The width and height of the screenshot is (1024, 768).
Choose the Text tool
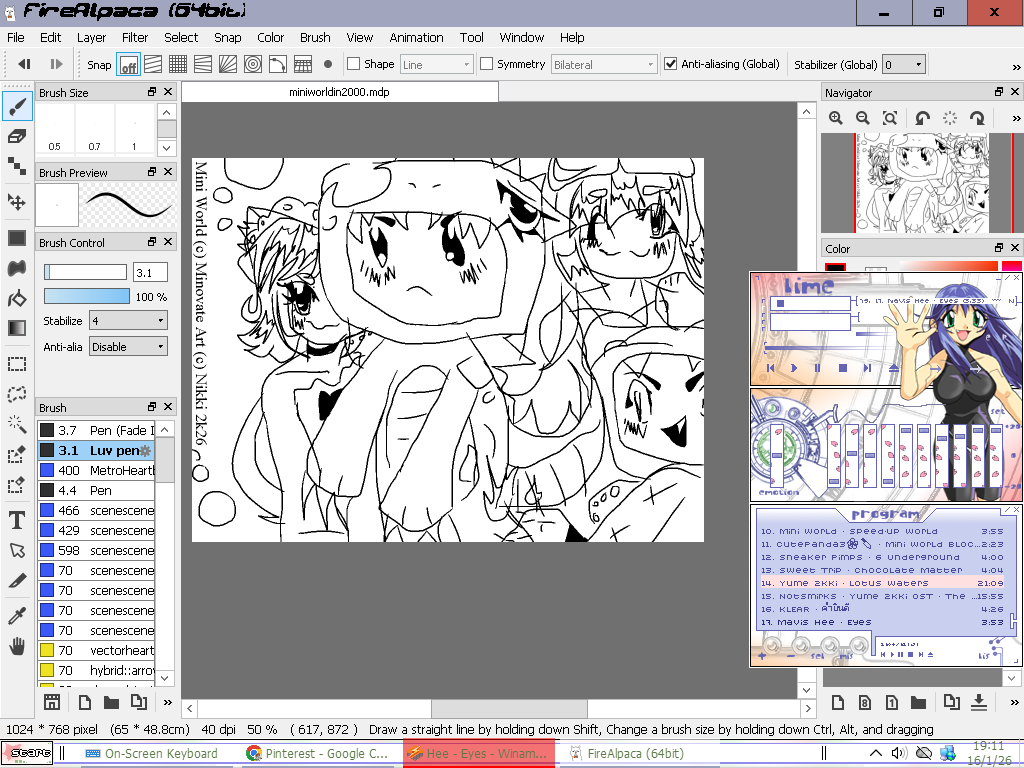click(x=17, y=520)
